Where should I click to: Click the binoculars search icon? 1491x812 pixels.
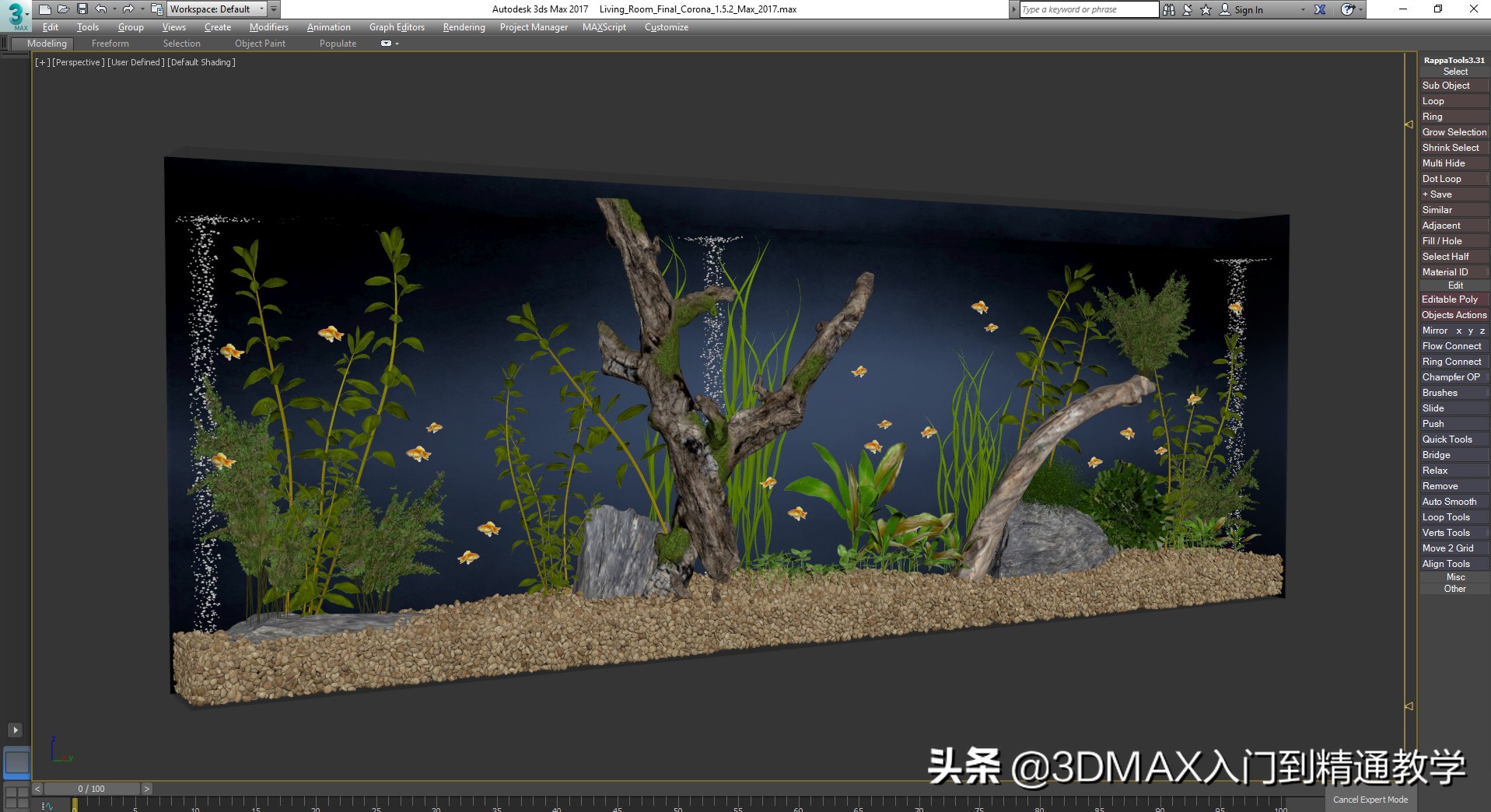pyautogui.click(x=1168, y=9)
